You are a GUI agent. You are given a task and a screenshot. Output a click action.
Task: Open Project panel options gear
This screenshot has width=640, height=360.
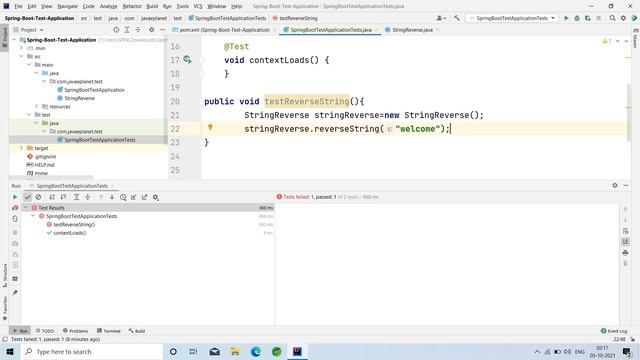coord(151,30)
